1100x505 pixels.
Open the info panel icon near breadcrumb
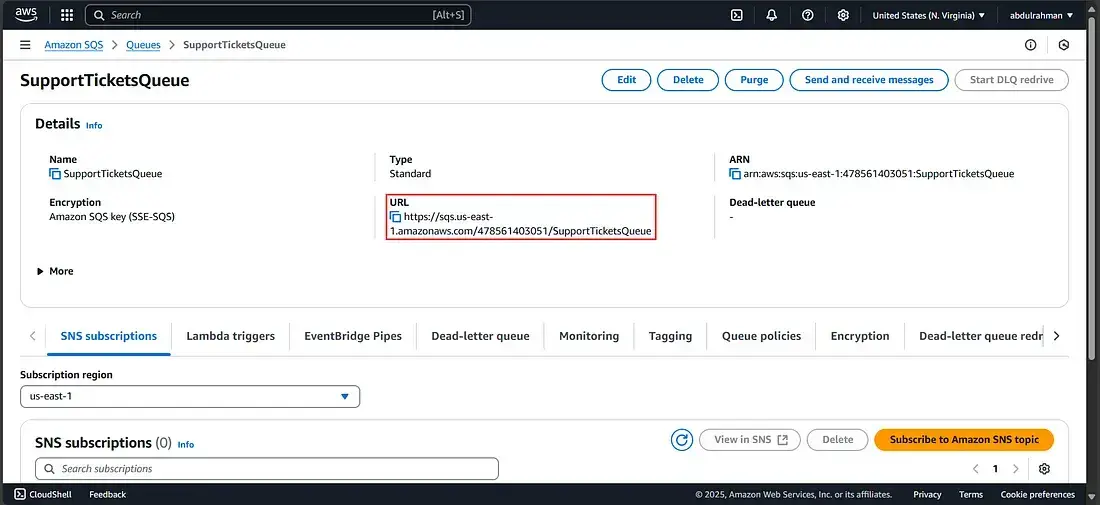[1031, 45]
